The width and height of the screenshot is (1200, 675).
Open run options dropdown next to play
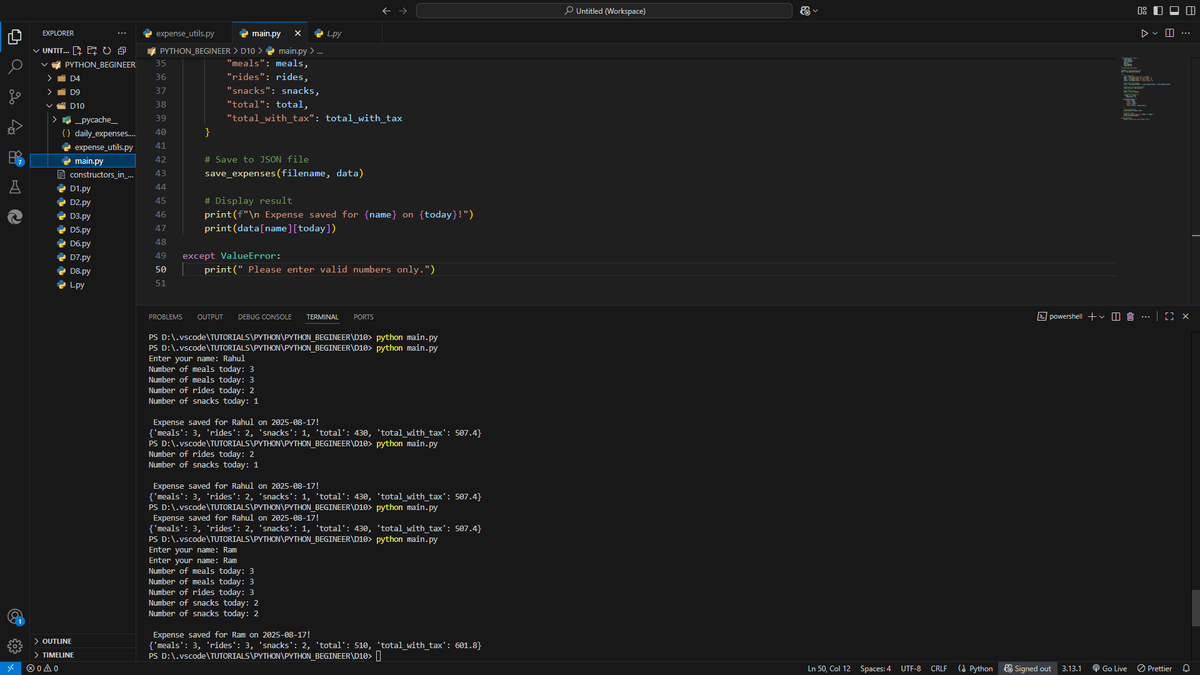point(1154,33)
